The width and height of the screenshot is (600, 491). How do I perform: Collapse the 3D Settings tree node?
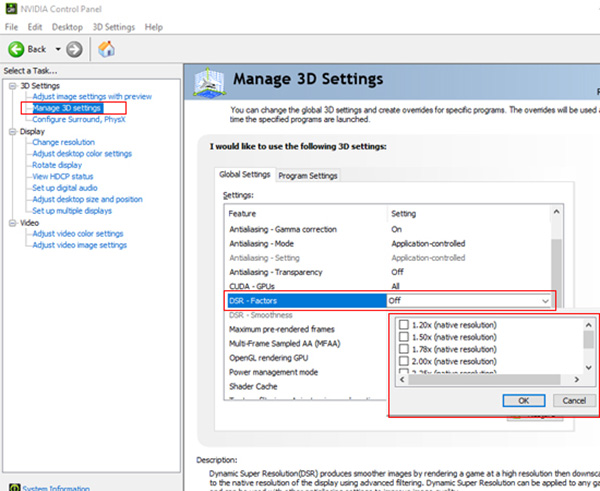(11, 86)
